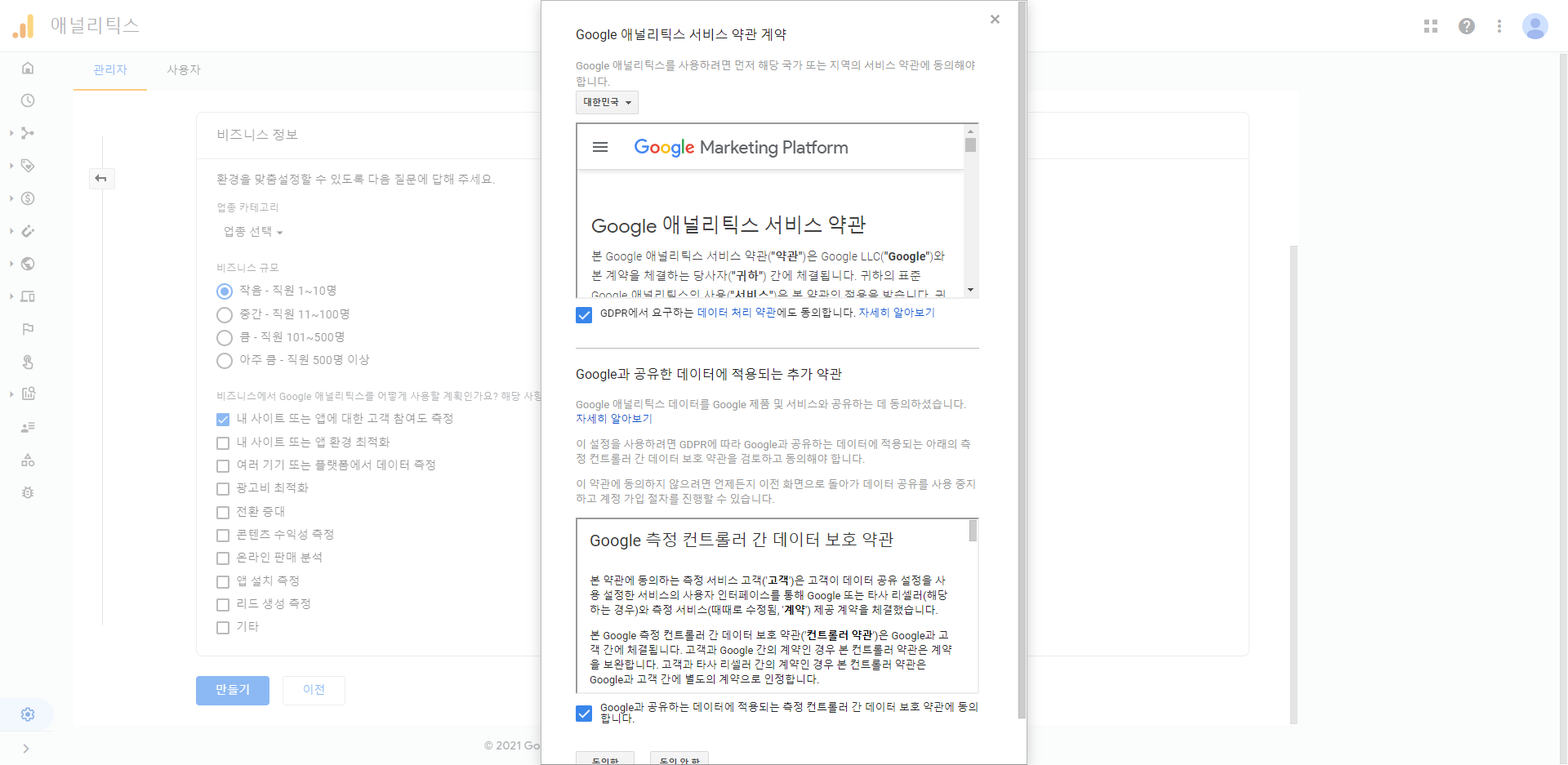
Task: Click the dialog's main vertical scrollbar
Action: pyautogui.click(x=1022, y=359)
